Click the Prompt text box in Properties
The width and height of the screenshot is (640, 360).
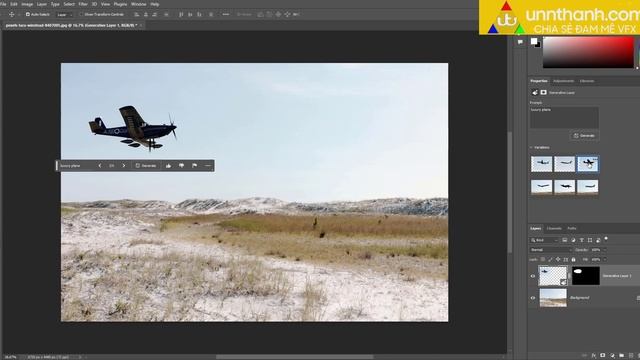[x=564, y=118]
